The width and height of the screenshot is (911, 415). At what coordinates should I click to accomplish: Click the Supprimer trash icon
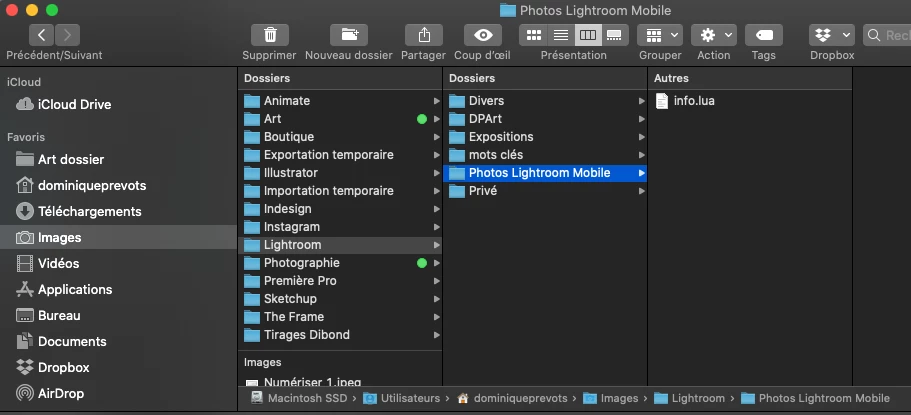270,35
